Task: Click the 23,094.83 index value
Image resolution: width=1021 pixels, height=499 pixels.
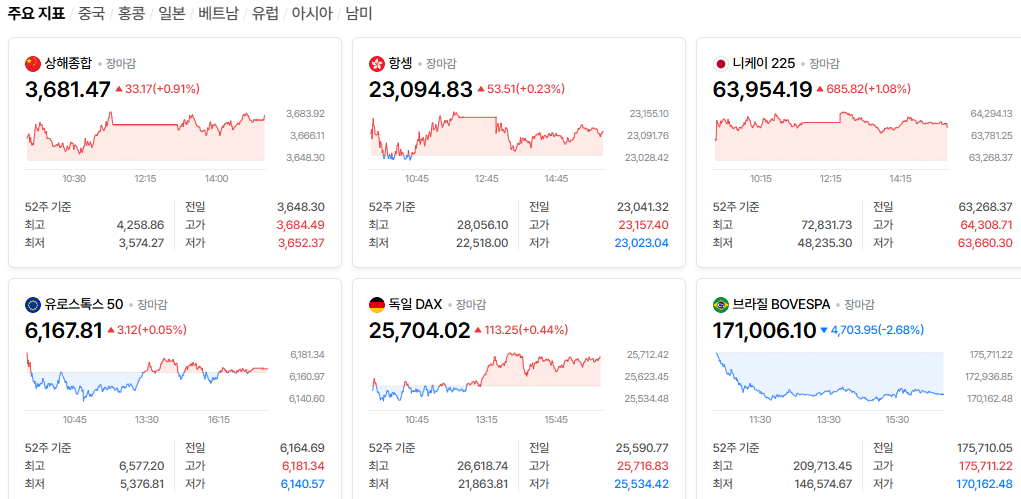Action: click(x=421, y=89)
